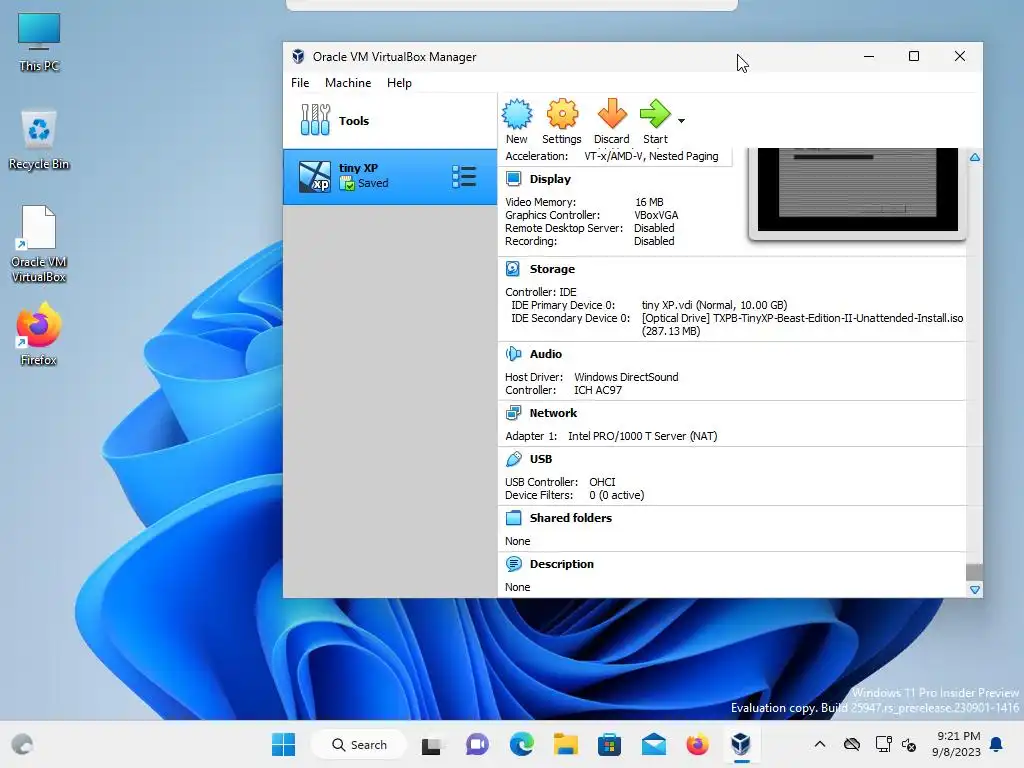Select the Tools entry in sidebar
This screenshot has height=768, width=1024.
390,121
